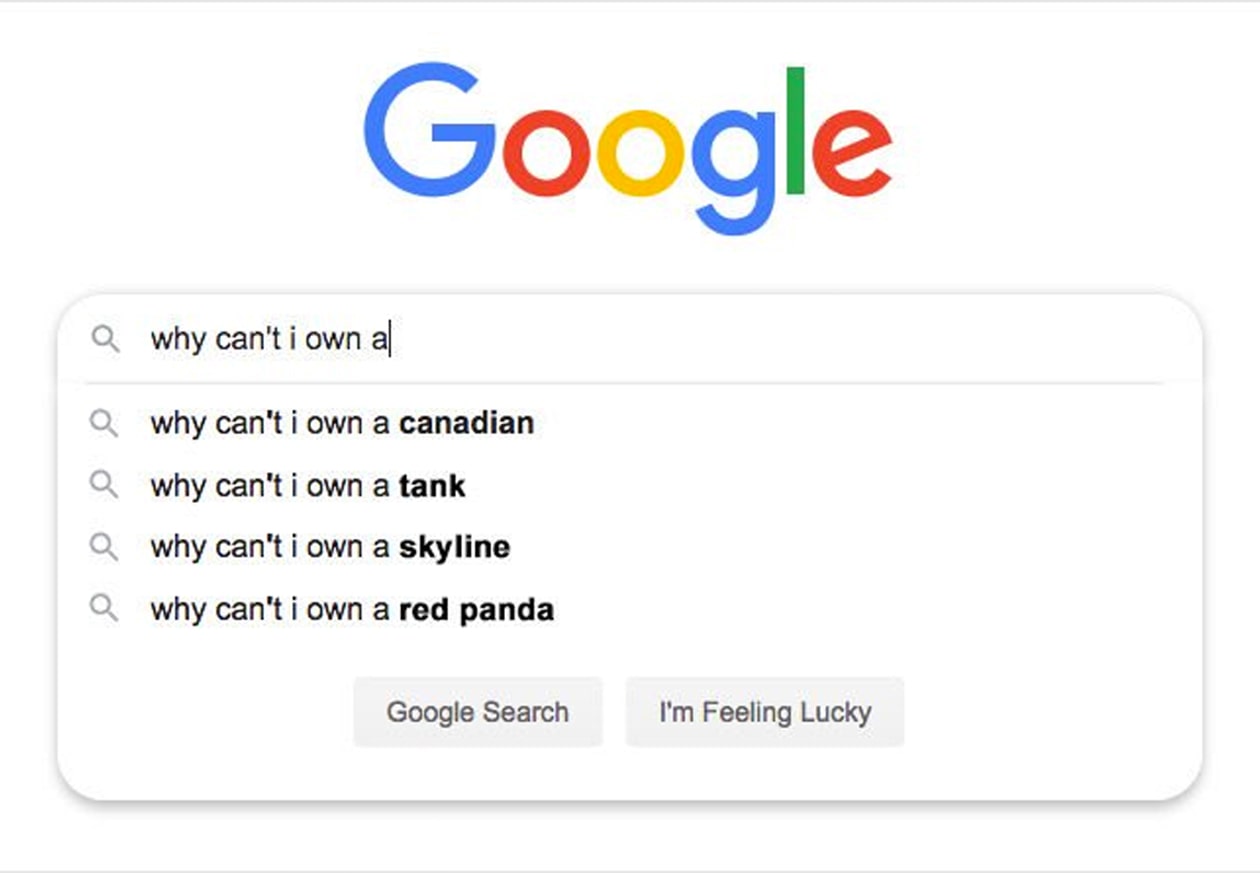Click the bold word 'skyline' in suggestions
Image resolution: width=1260 pixels, height=873 pixels.
(454, 547)
